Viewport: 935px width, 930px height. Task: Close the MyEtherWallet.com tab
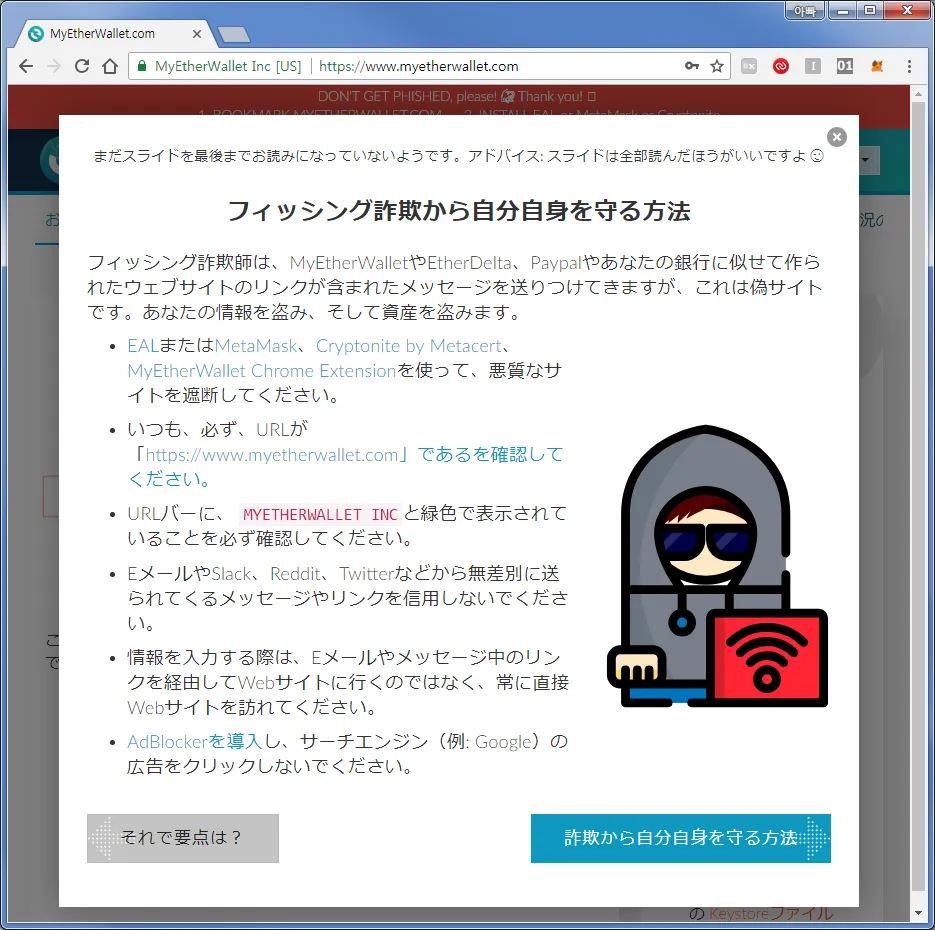coord(196,34)
